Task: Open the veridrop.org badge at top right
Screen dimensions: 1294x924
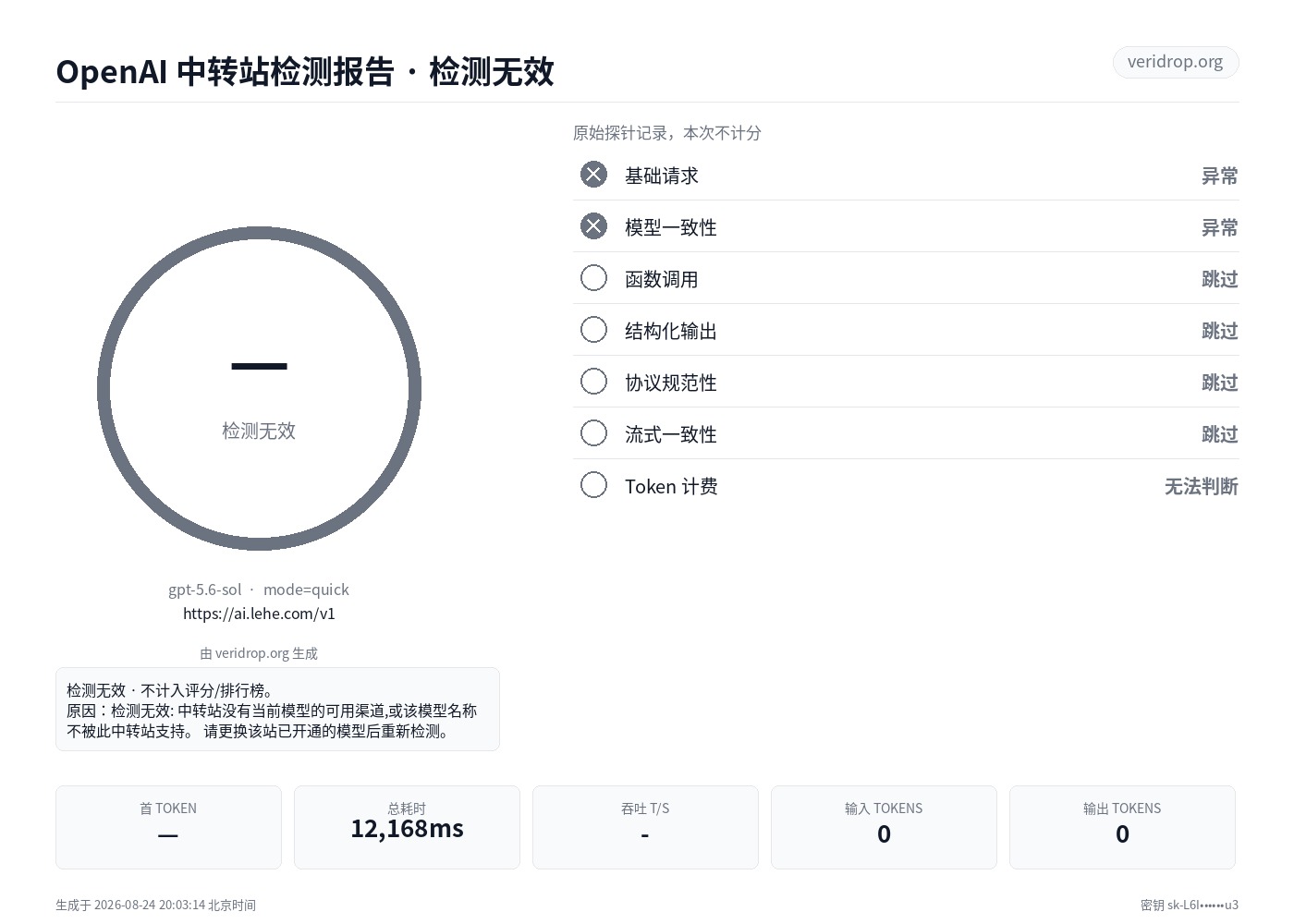Action: pyautogui.click(x=1175, y=62)
